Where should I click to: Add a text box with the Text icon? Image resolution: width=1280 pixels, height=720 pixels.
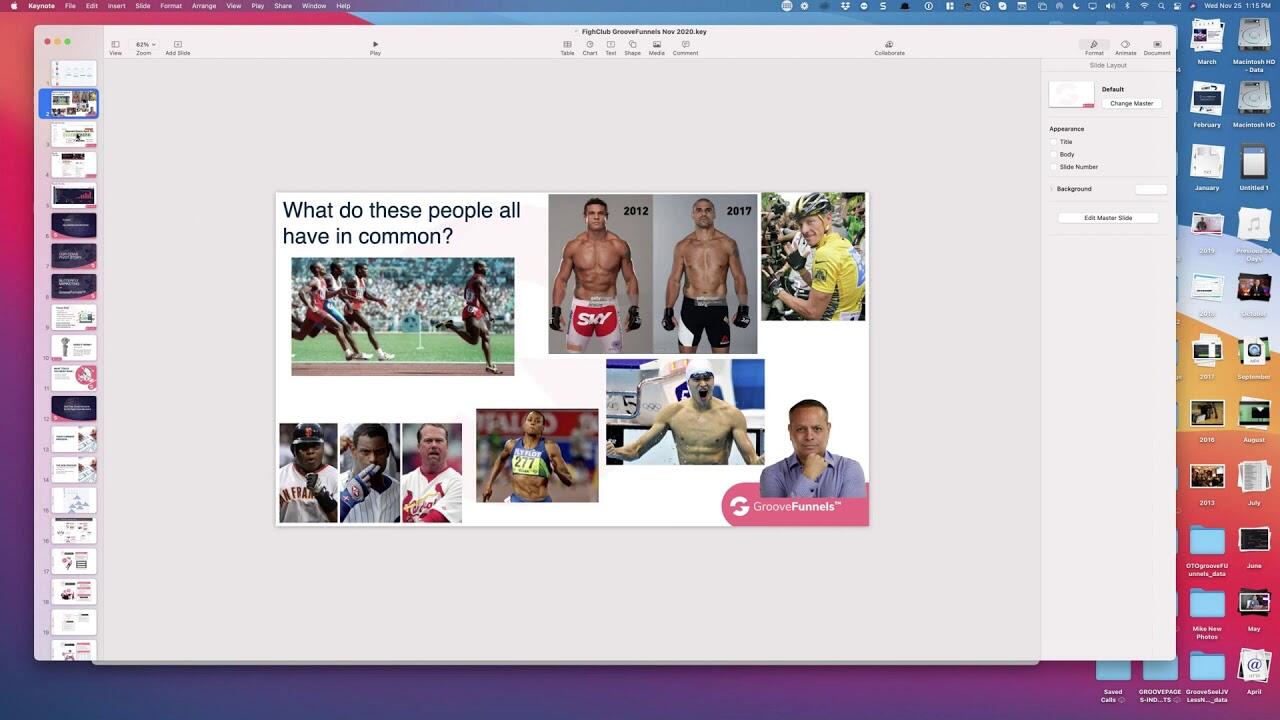point(610,45)
